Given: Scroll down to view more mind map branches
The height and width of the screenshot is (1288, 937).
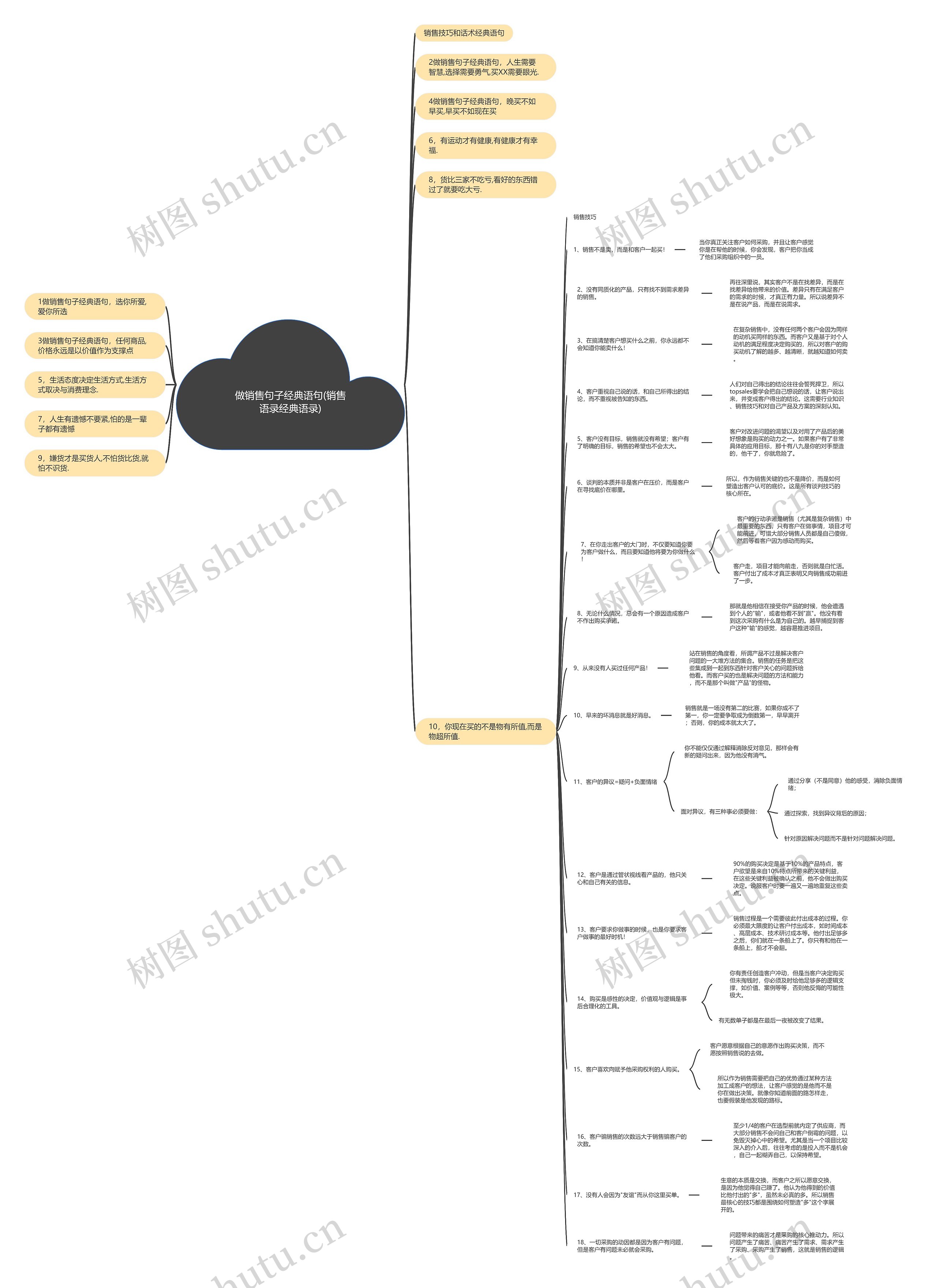Looking at the screenshot, I should click(468, 1280).
